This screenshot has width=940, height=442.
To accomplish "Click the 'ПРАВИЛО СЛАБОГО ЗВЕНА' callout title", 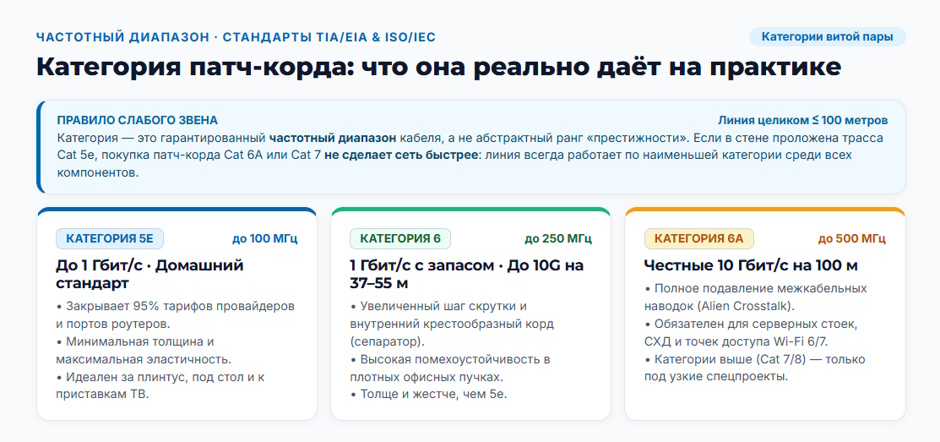I will pos(137,120).
